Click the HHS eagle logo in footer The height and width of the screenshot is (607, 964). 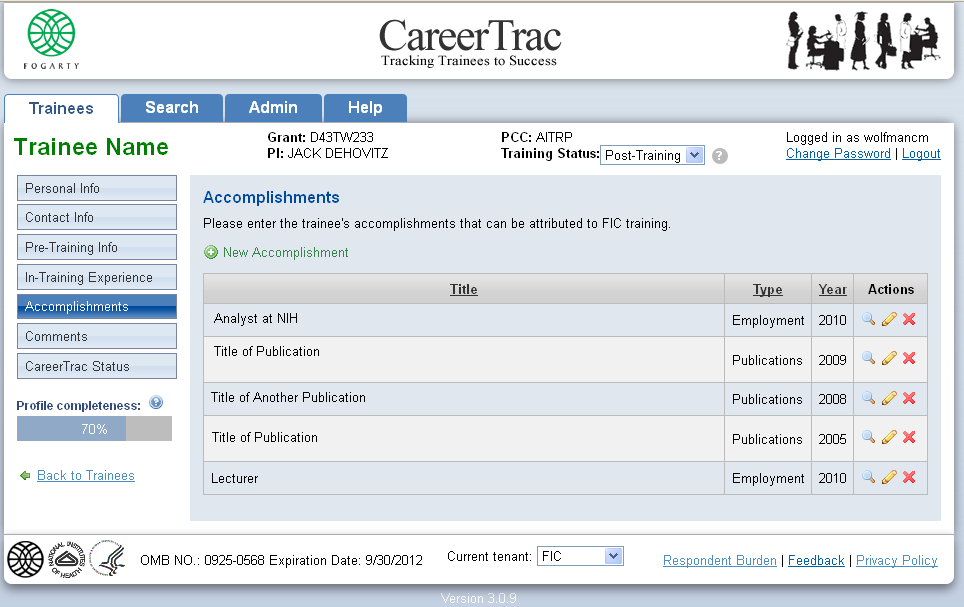[x=108, y=558]
